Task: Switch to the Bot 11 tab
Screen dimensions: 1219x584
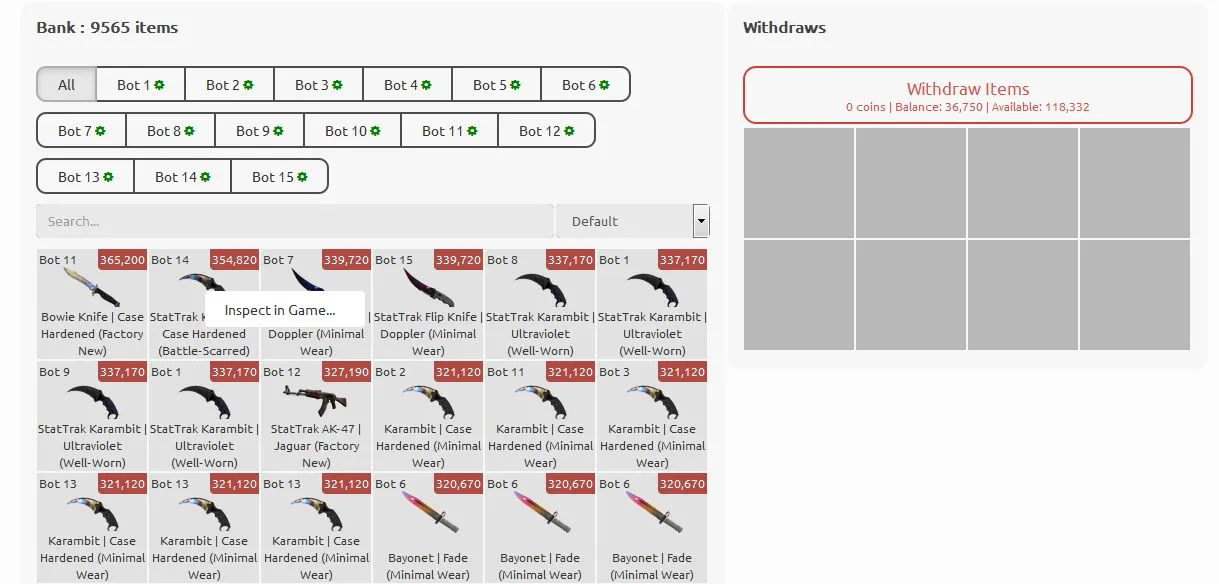Action: [x=449, y=130]
